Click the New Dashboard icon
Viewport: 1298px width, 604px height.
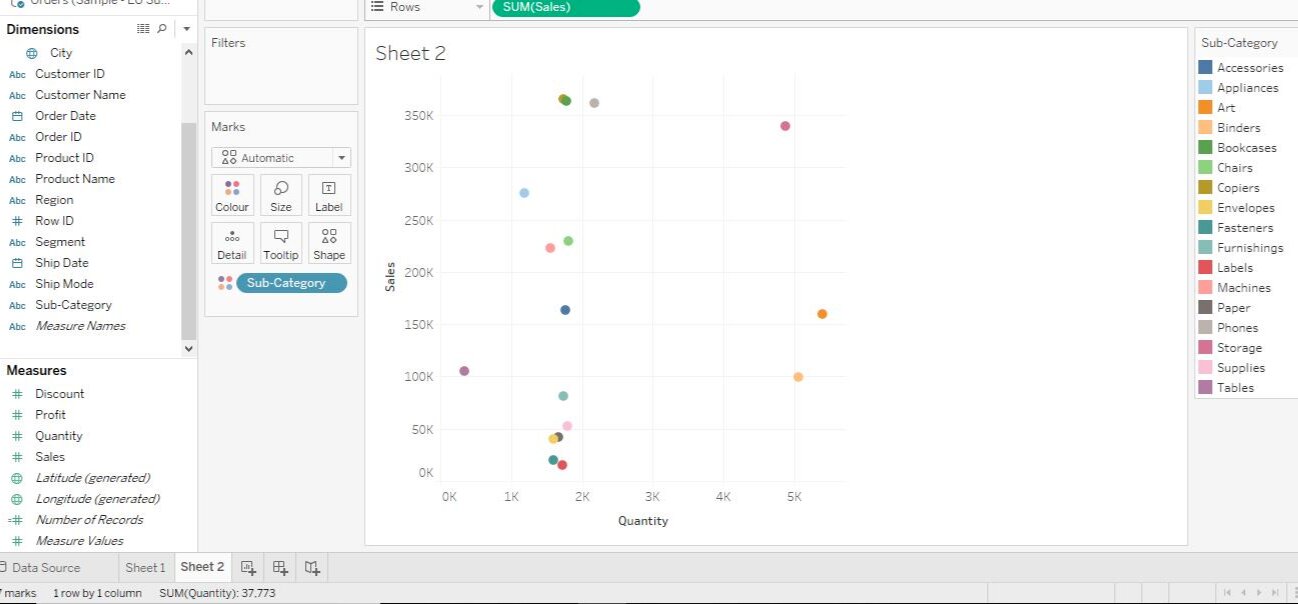click(x=280, y=567)
